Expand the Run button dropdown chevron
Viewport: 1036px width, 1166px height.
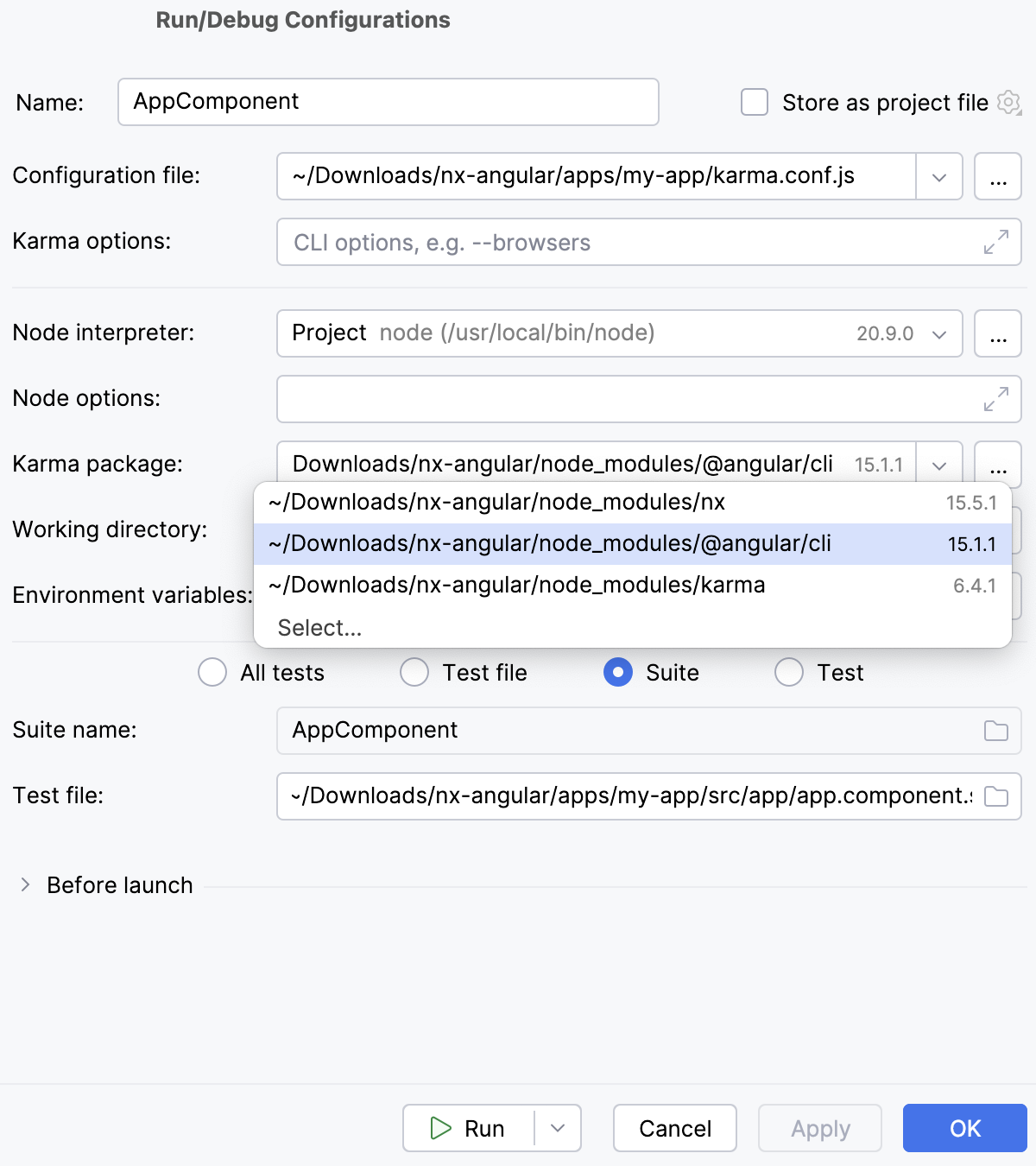tap(558, 1128)
